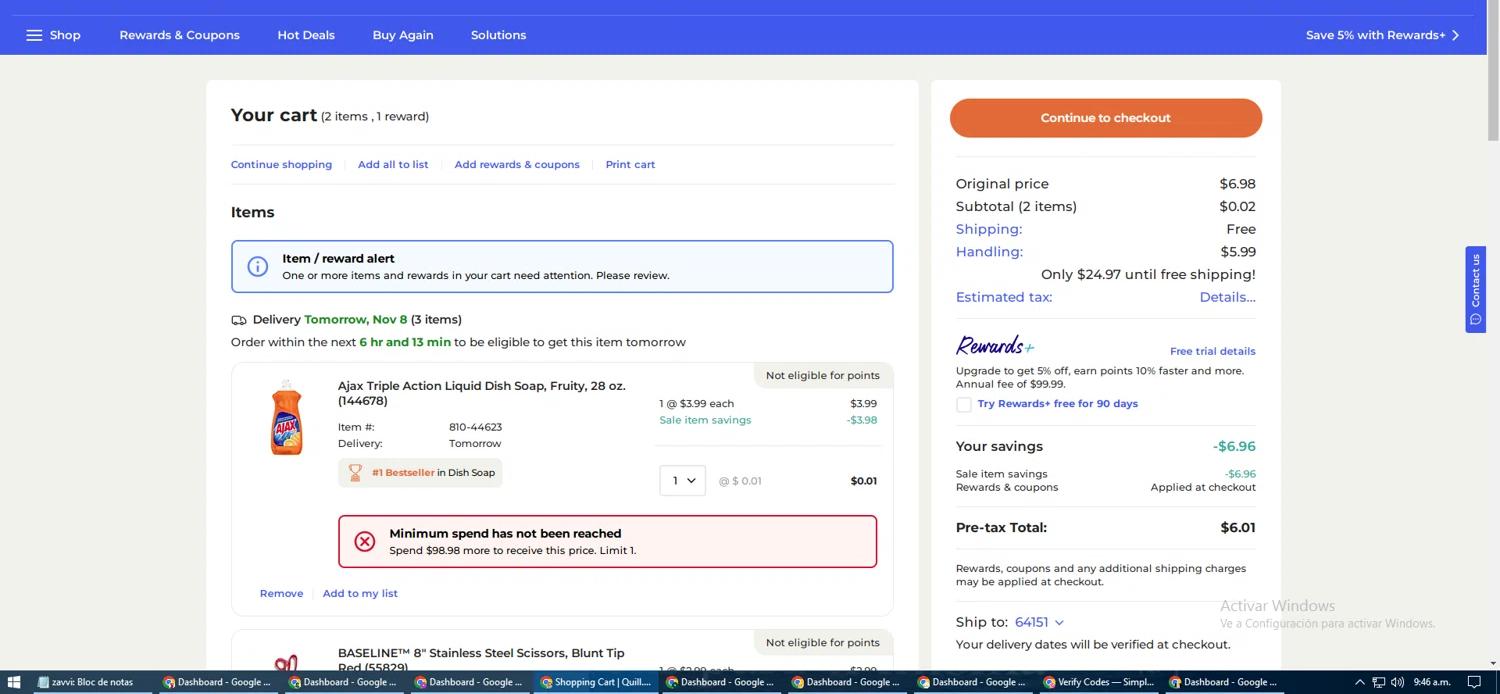Show hidden system tray icons

point(1358,682)
